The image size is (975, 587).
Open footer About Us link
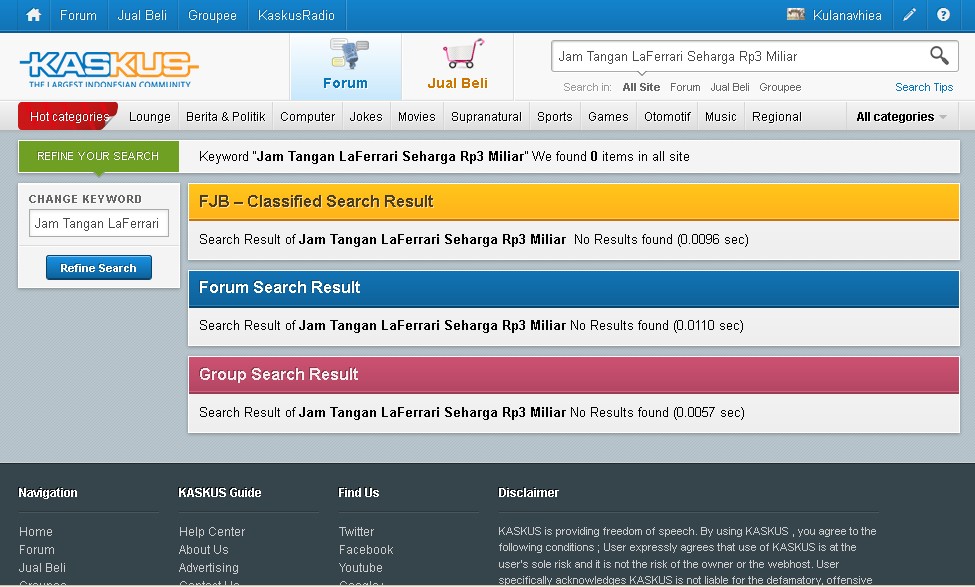coord(203,550)
